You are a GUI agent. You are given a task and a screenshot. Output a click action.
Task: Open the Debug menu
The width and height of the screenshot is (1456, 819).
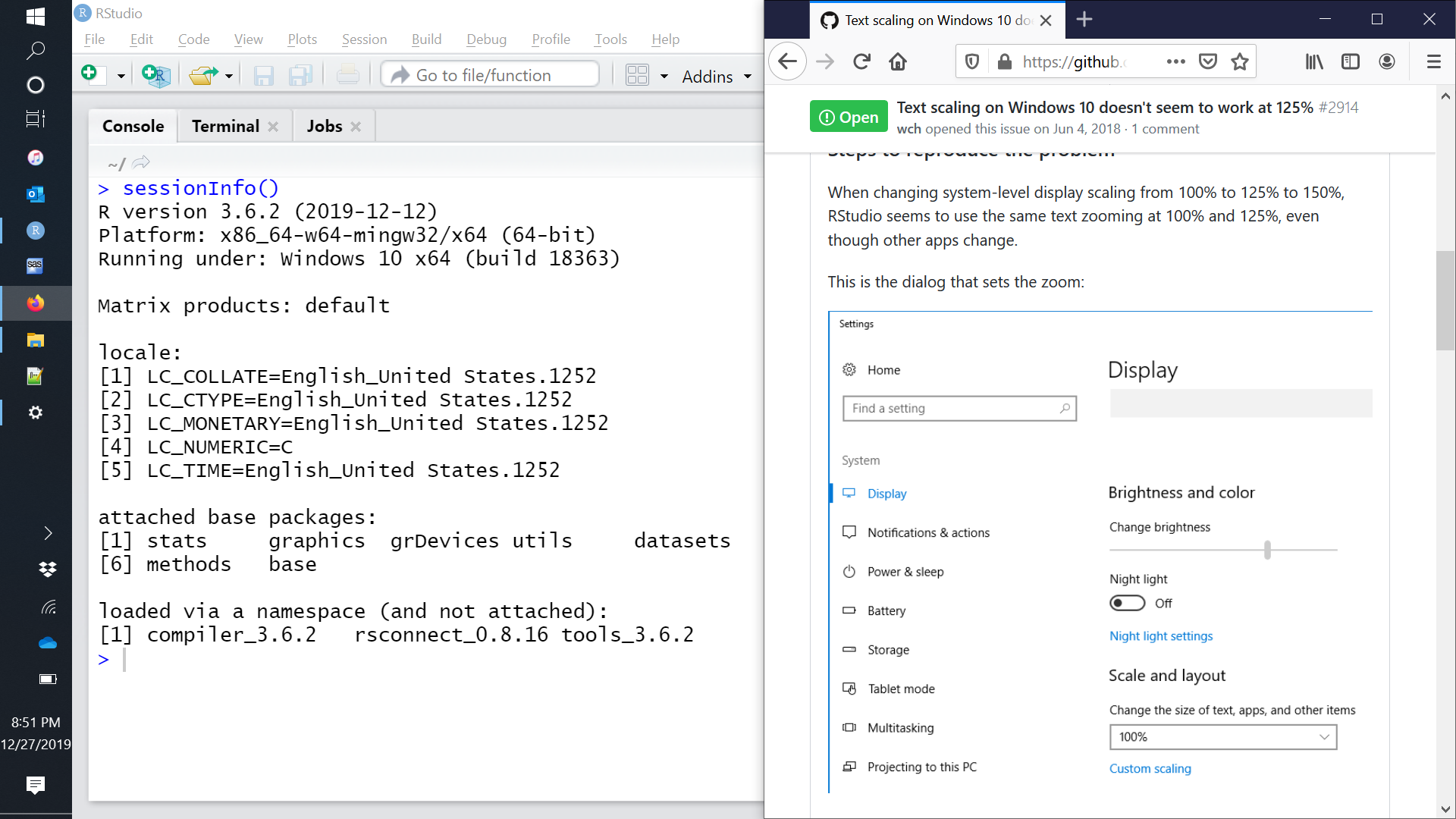[485, 39]
